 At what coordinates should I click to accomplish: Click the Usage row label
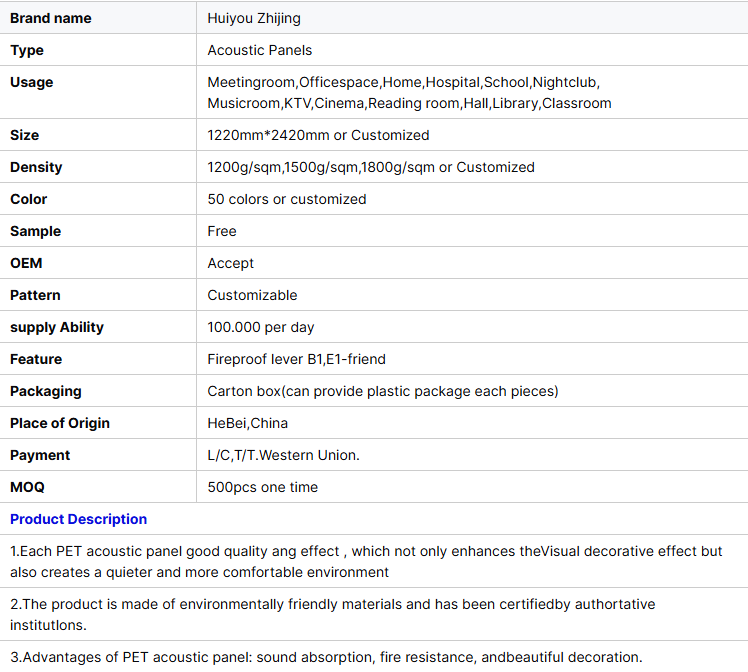point(32,82)
